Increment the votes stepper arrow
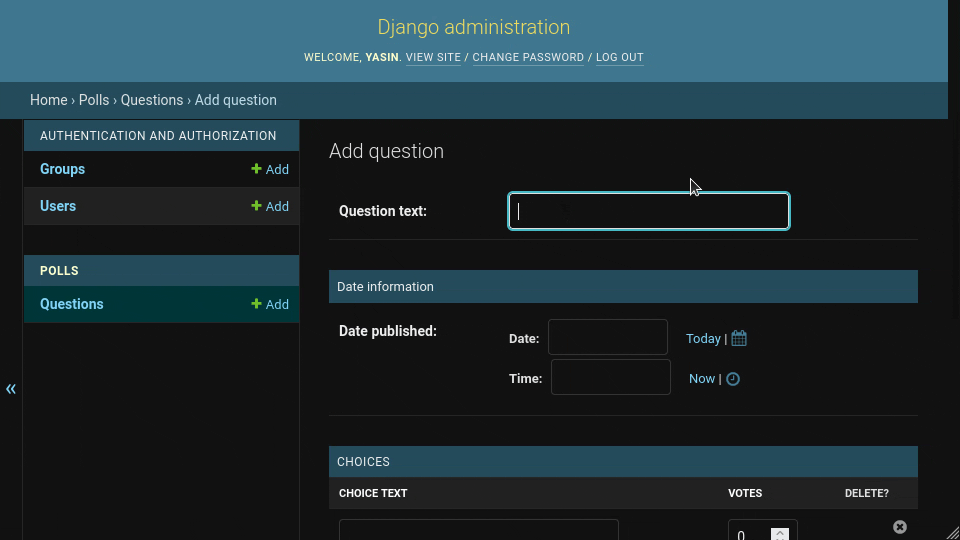This screenshot has height=540, width=960. [780, 532]
